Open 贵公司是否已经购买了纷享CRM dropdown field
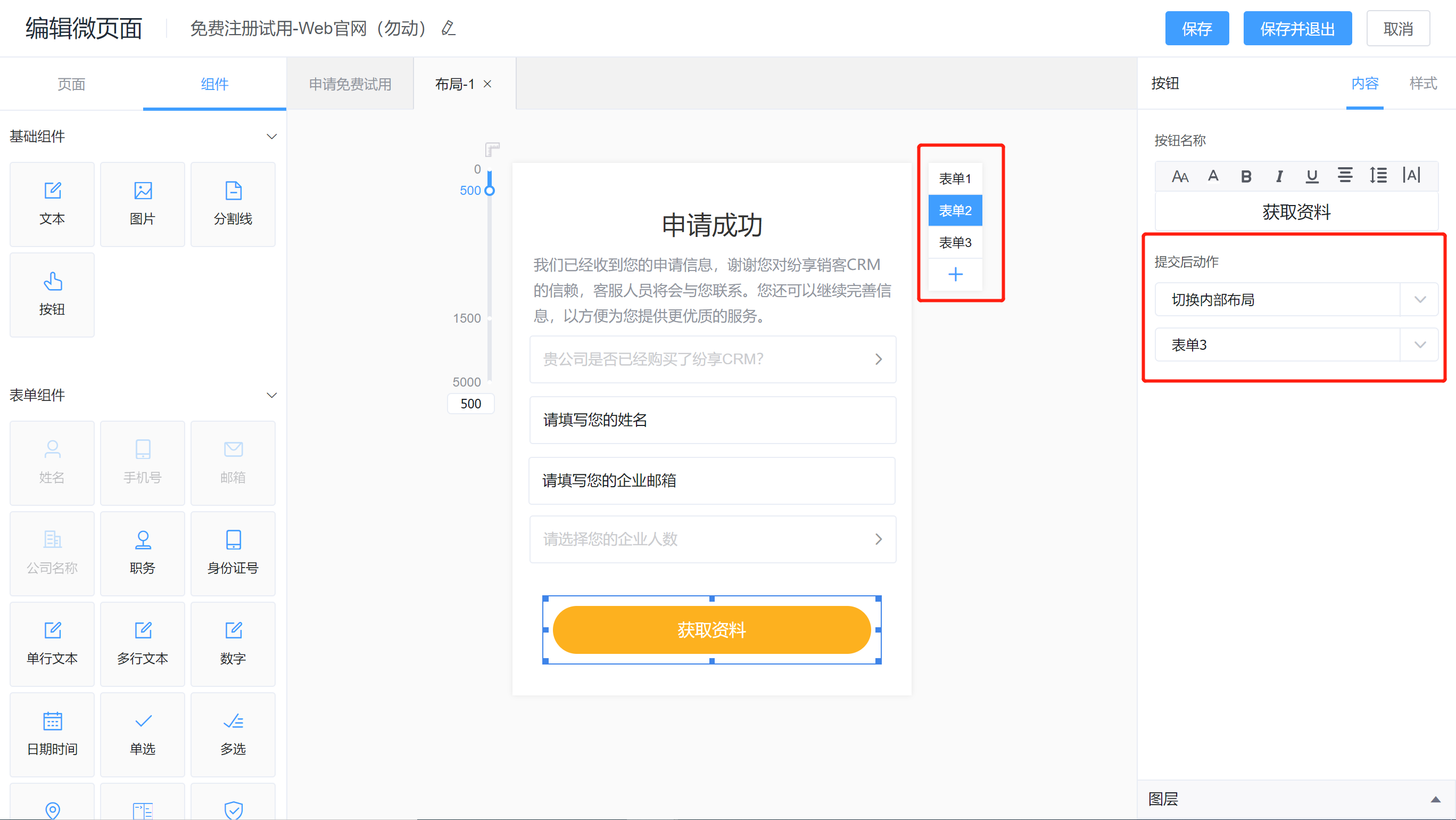This screenshot has width=1456, height=820. (712, 359)
